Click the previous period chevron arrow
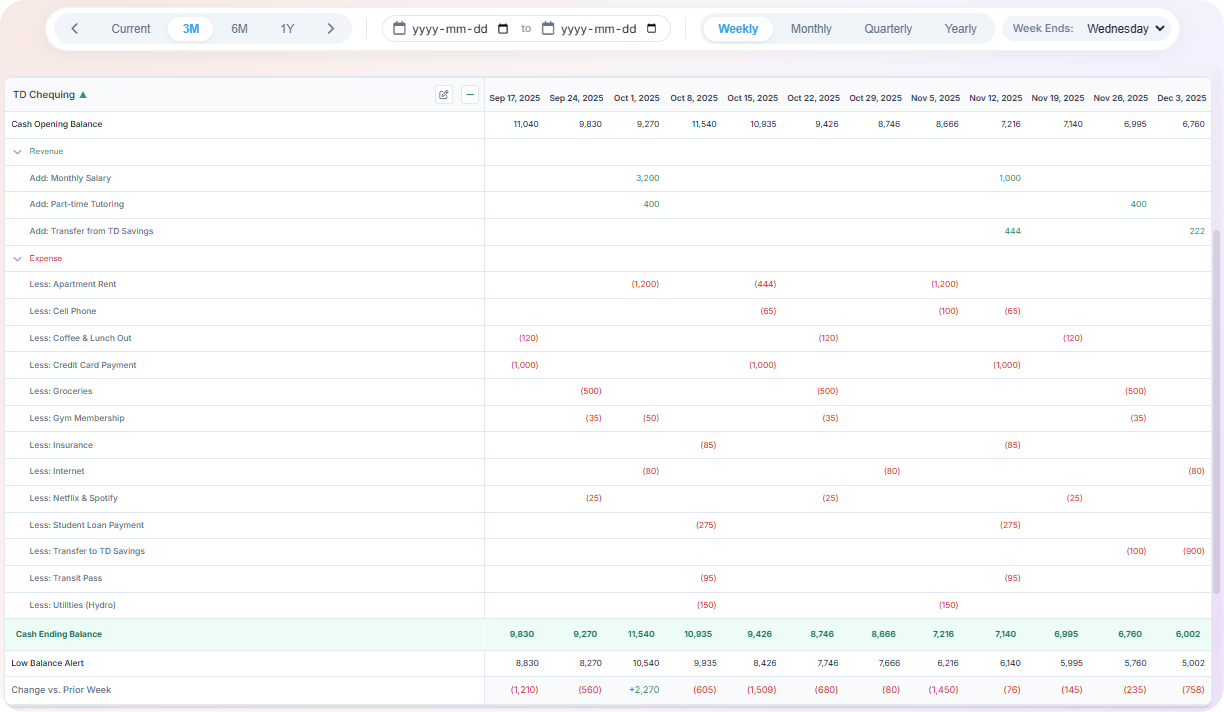This screenshot has height=712, width=1224. click(x=75, y=29)
